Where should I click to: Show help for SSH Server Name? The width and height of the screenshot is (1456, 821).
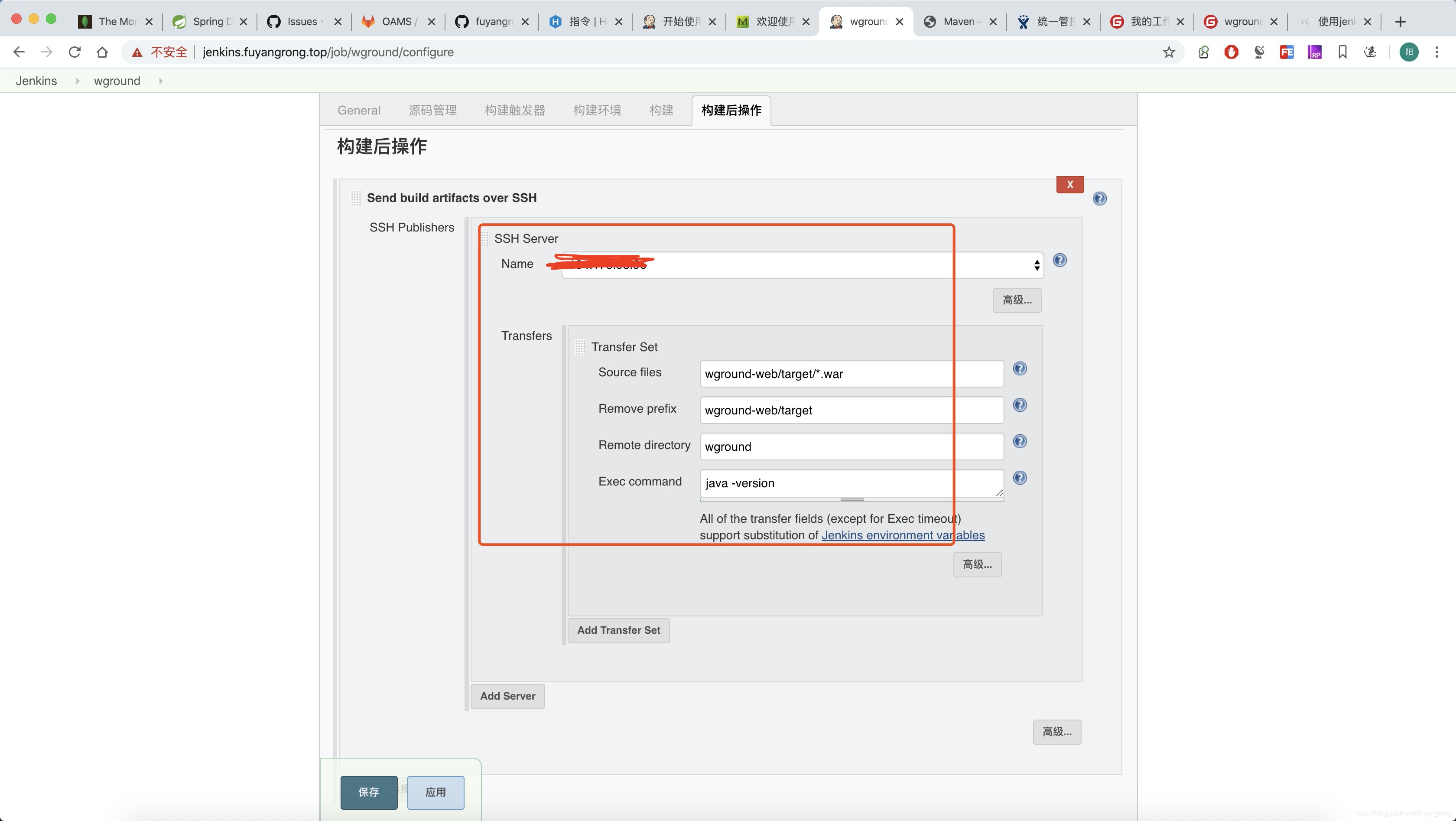point(1060,260)
